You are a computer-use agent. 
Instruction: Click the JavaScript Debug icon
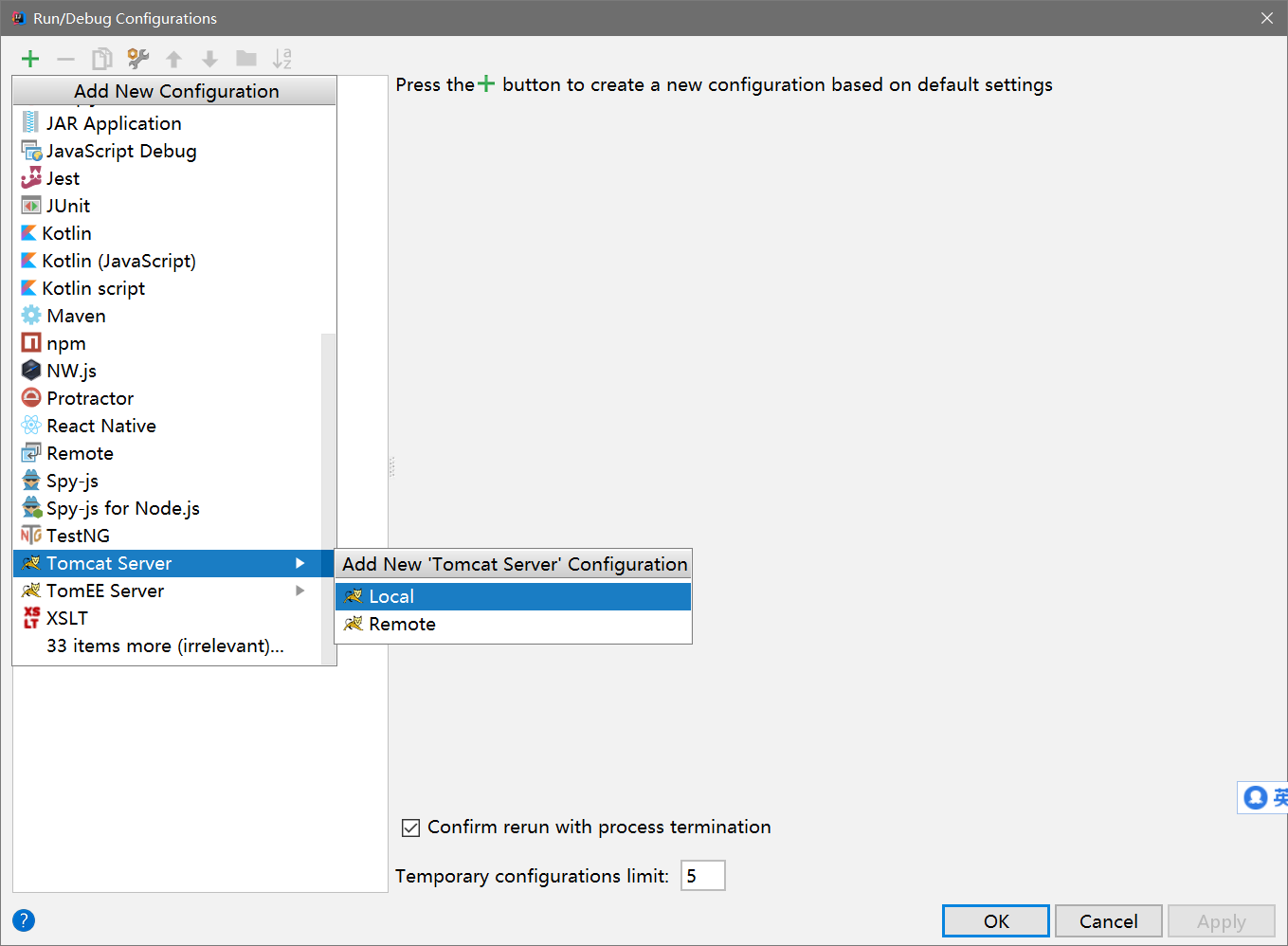point(31,151)
